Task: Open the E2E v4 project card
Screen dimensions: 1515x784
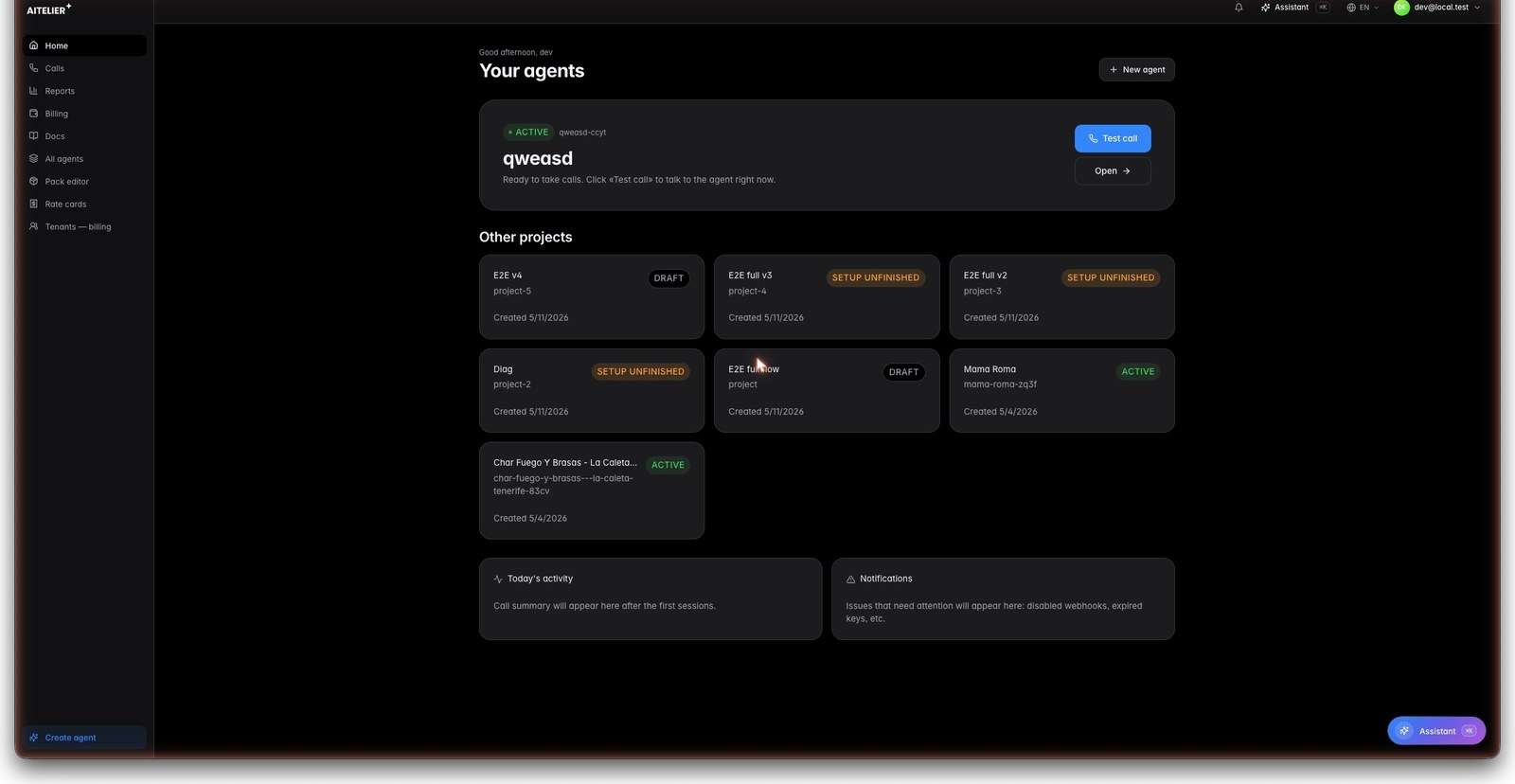Action: 592,296
